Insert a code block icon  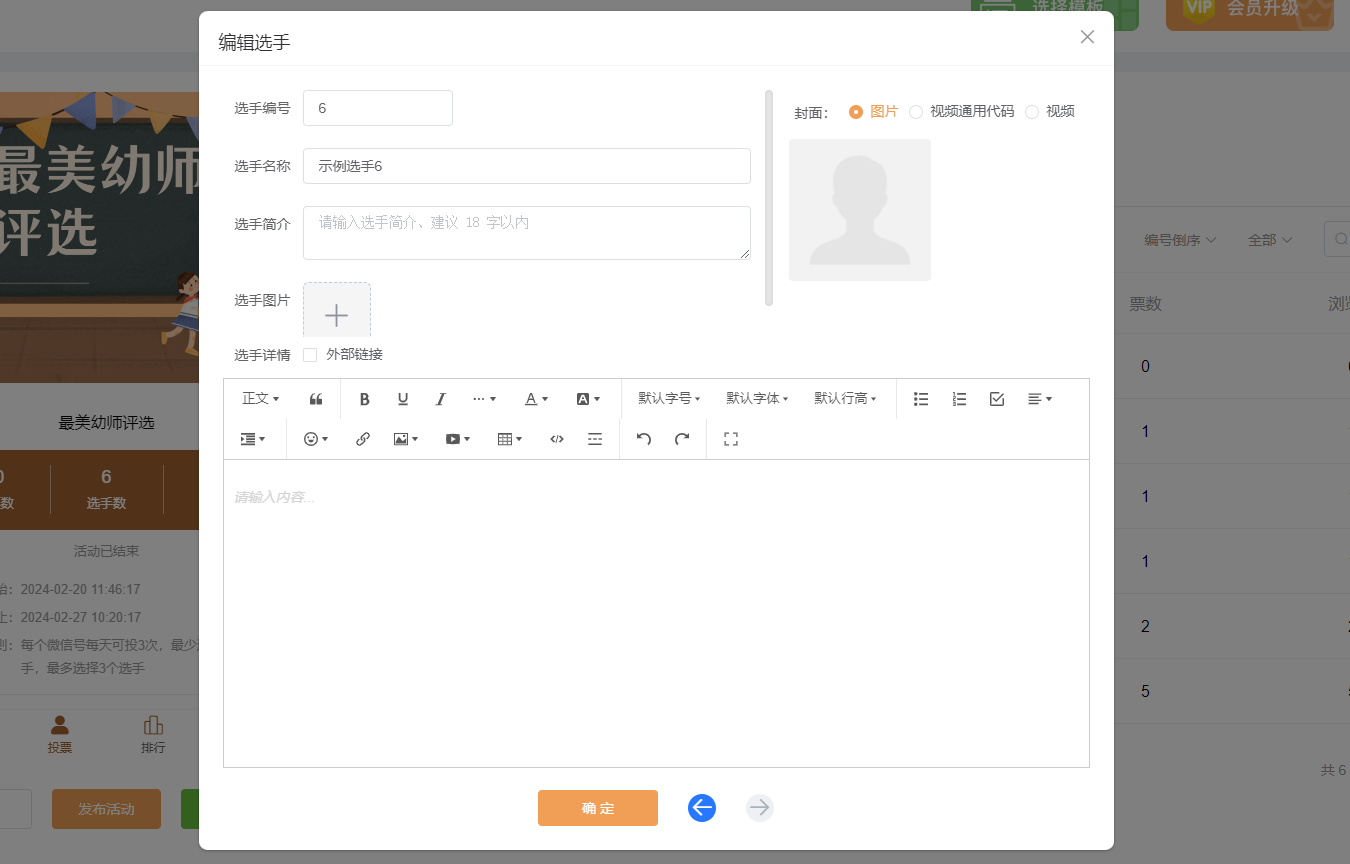coord(557,439)
